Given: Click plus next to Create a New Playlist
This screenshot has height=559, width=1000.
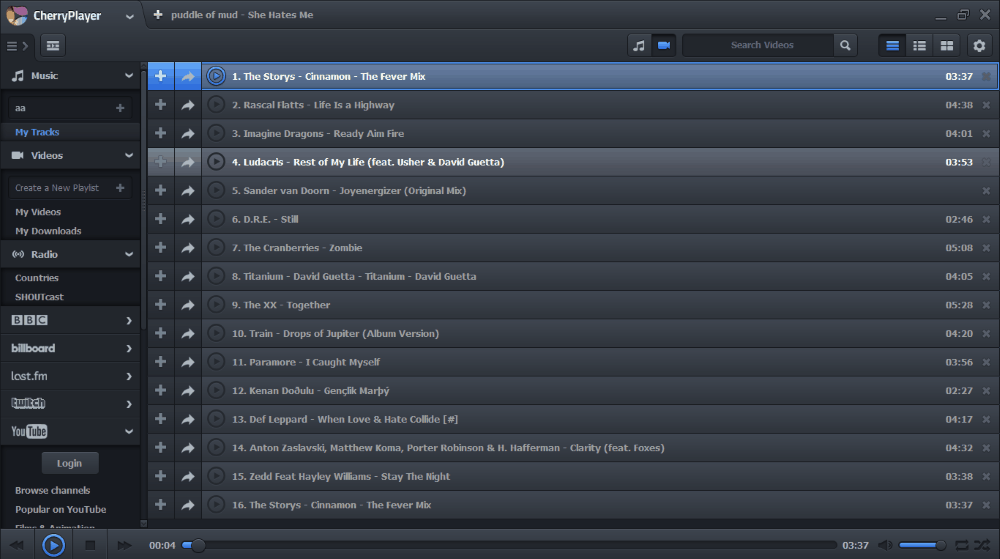Looking at the screenshot, I should tap(120, 188).
